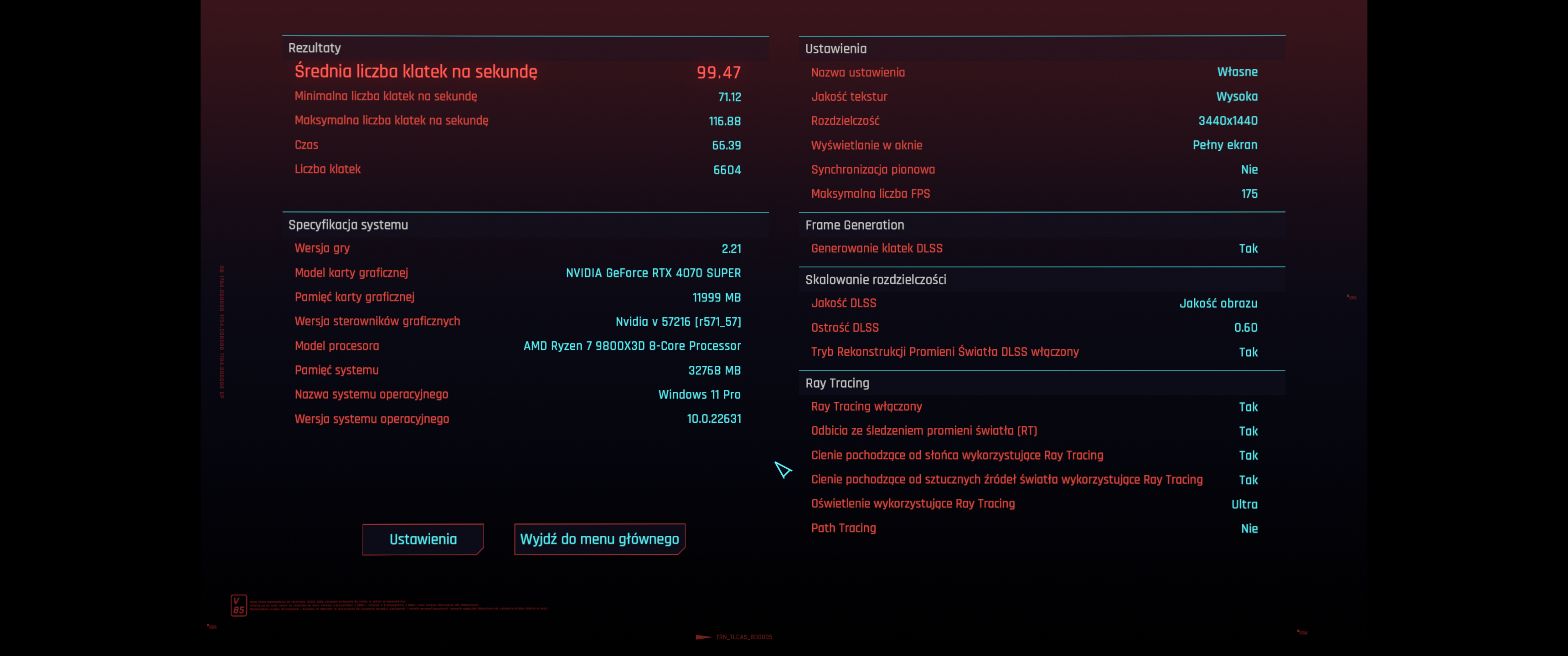Click the AMD Ryzen 7 9800X3D processor text
This screenshot has height=656, width=1568.
(x=632, y=346)
